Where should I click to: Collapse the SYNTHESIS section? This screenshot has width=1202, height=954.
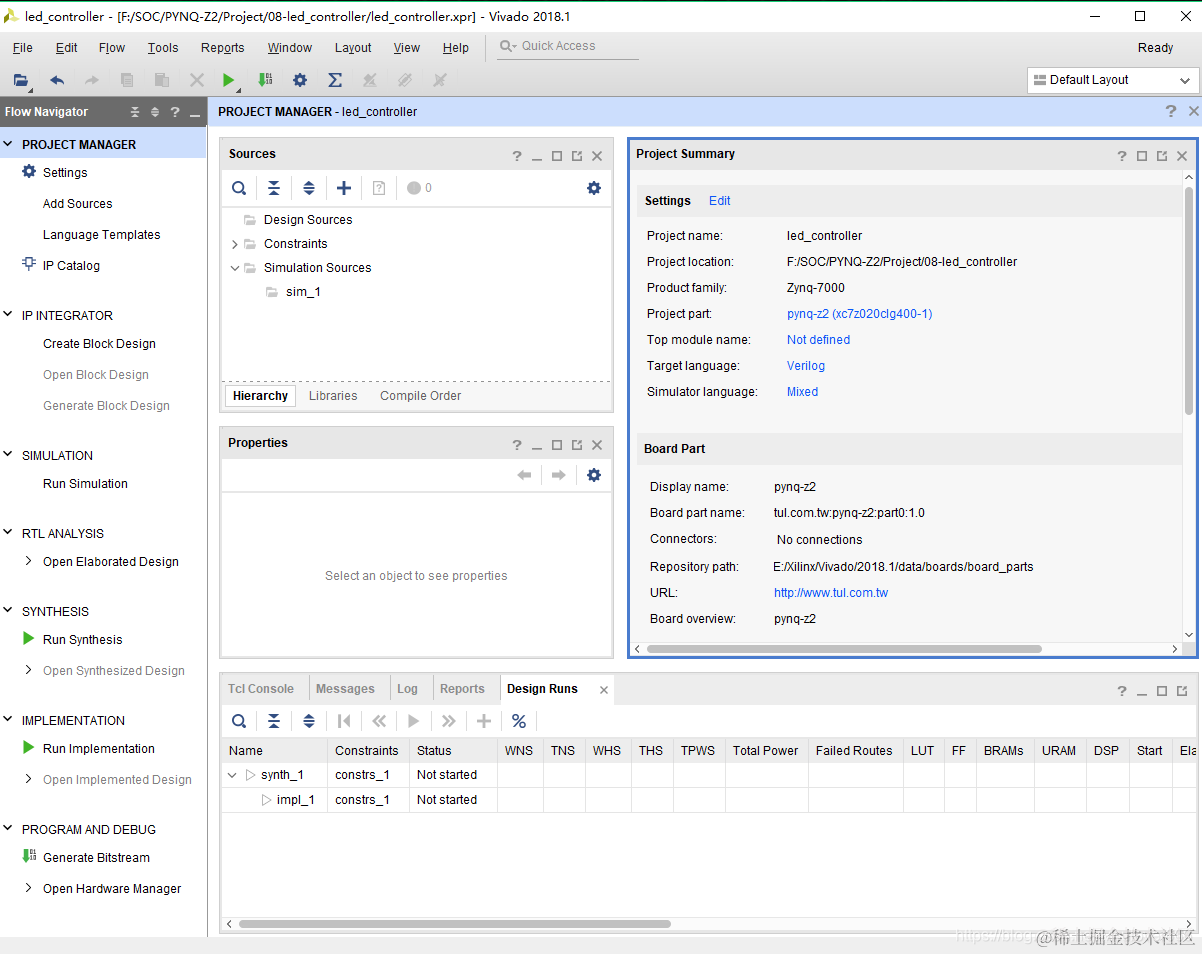click(9, 611)
